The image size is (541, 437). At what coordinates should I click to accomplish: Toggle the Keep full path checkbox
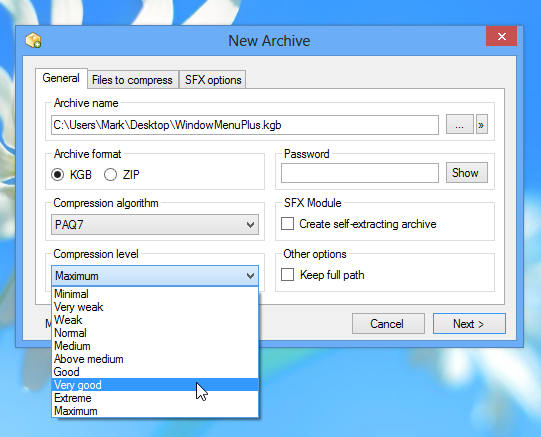coord(287,275)
